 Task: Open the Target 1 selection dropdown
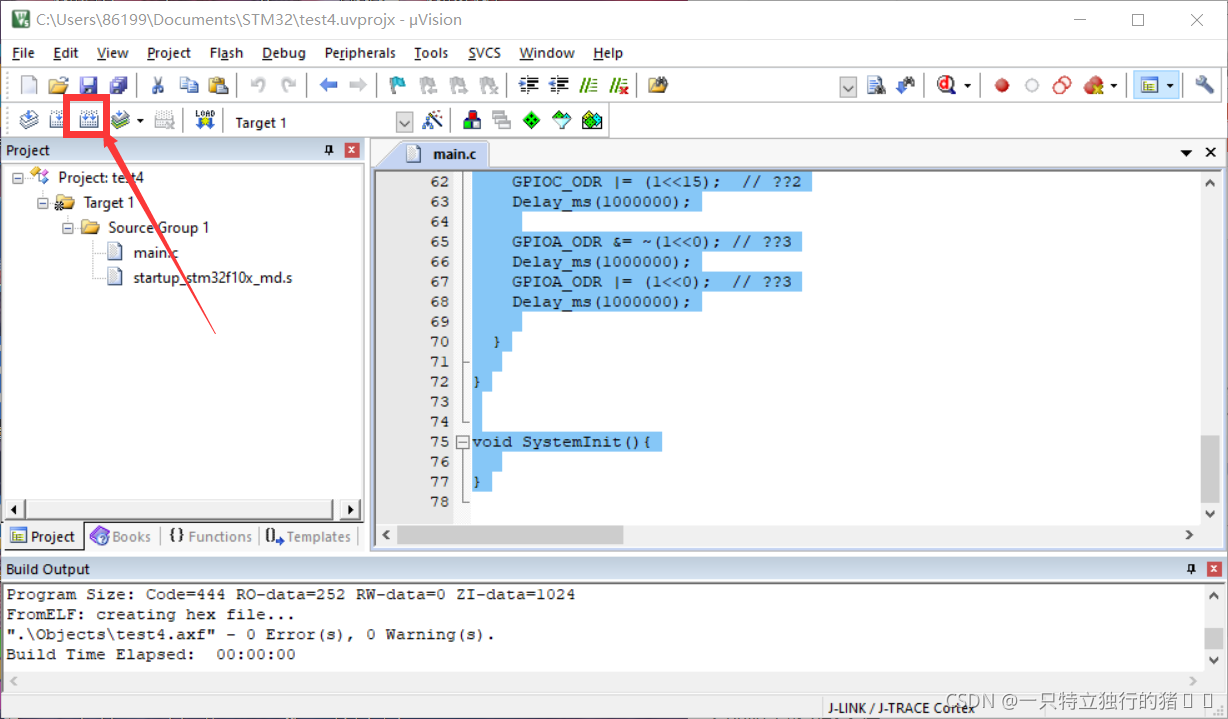404,122
